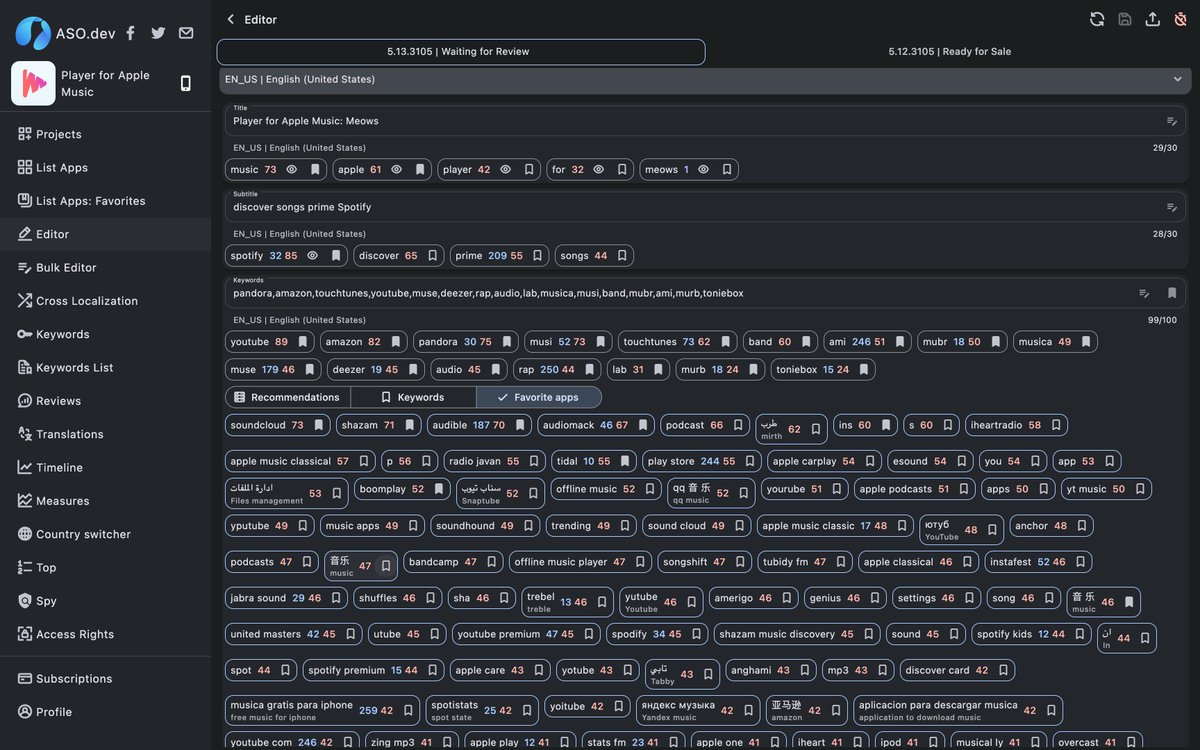Bookmark the 'soundcloud' suggested keyword

[x=319, y=425]
